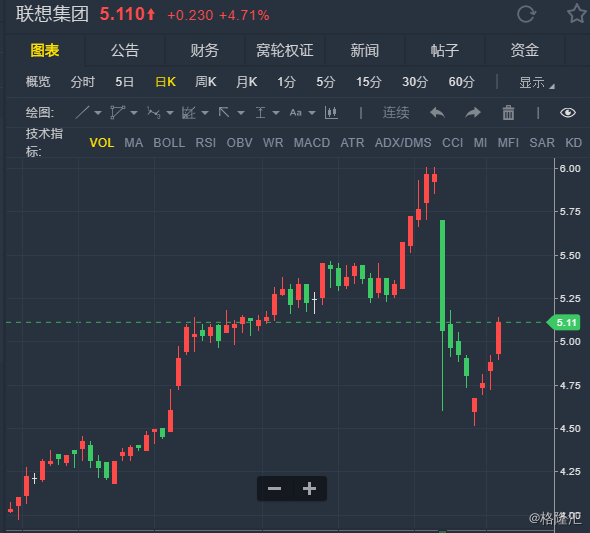The image size is (590, 533).
Task: Select the arrow annotation tool
Action: coord(224,112)
